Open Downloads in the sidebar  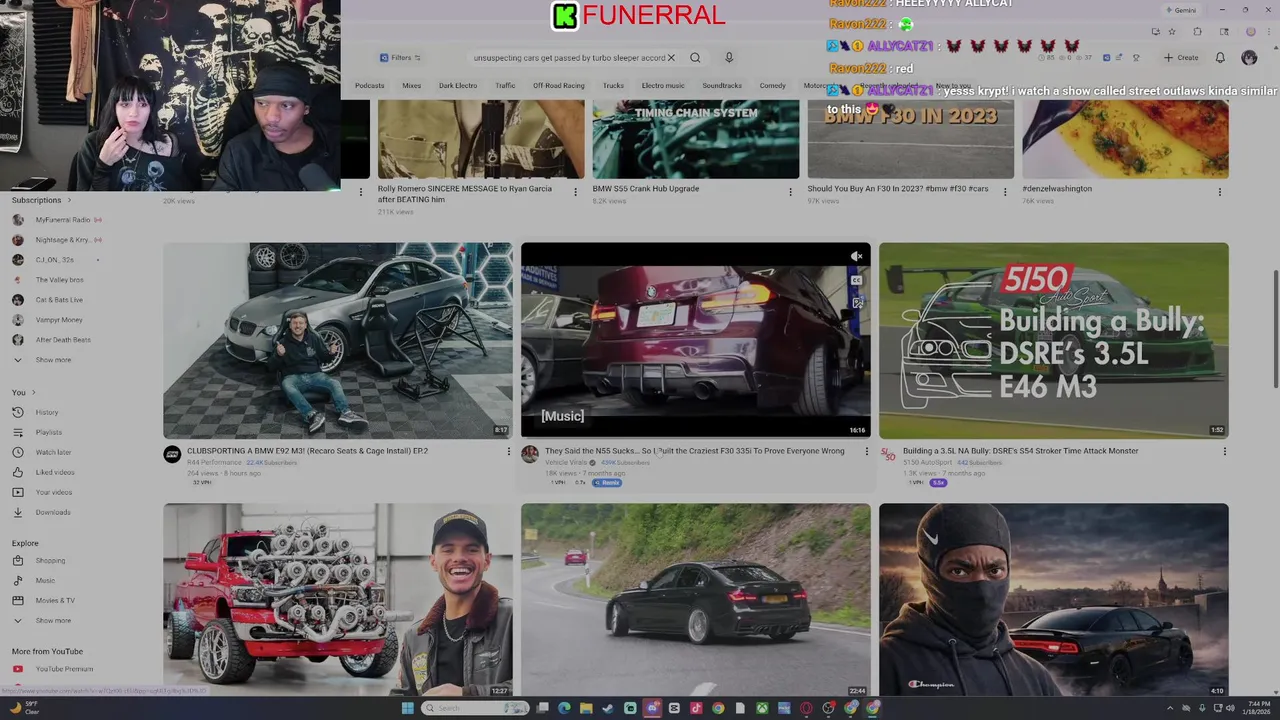pyautogui.click(x=52, y=512)
